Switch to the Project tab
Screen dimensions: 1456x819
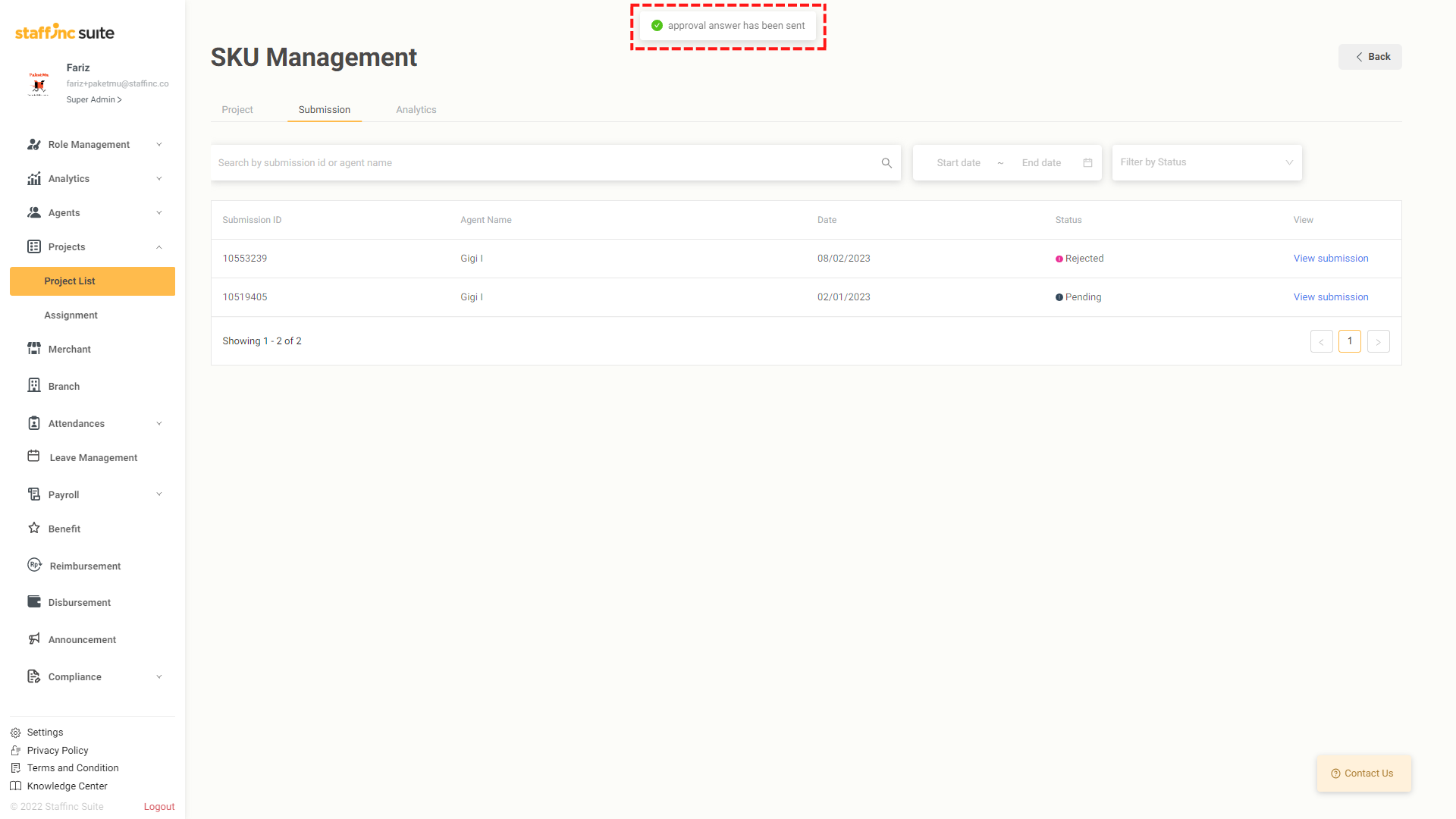coord(237,110)
